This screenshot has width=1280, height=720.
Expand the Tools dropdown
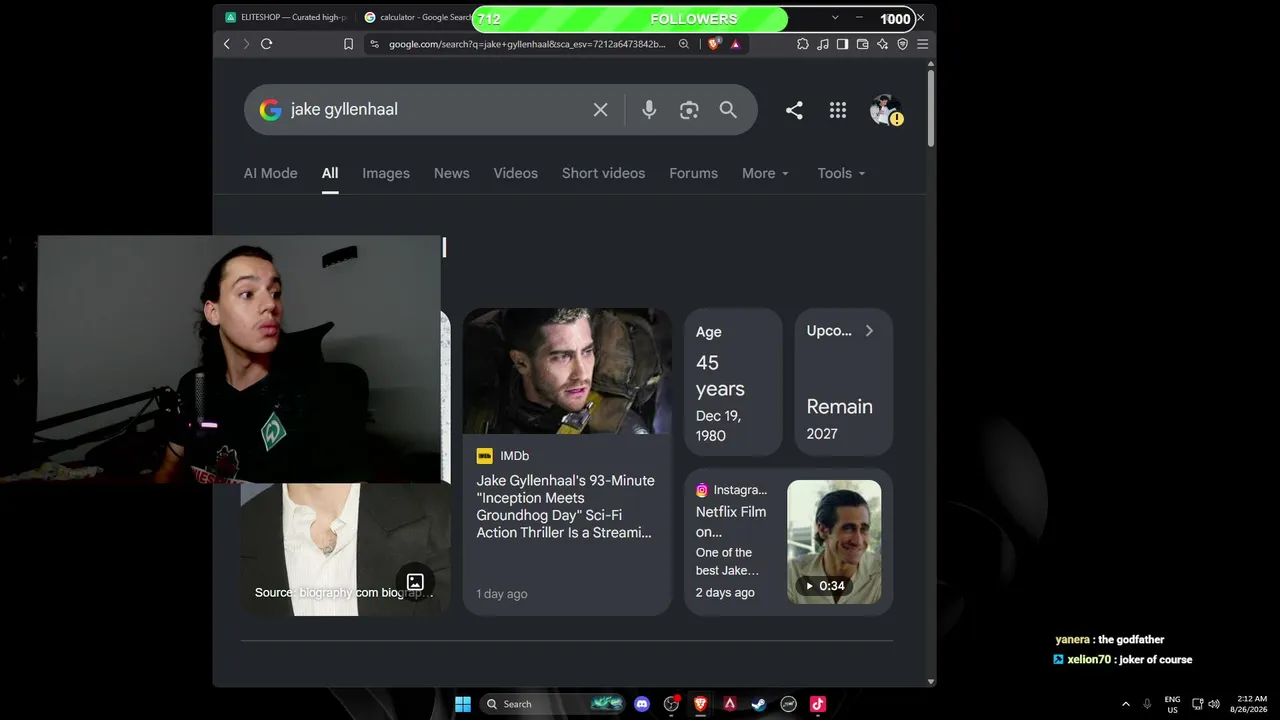841,173
